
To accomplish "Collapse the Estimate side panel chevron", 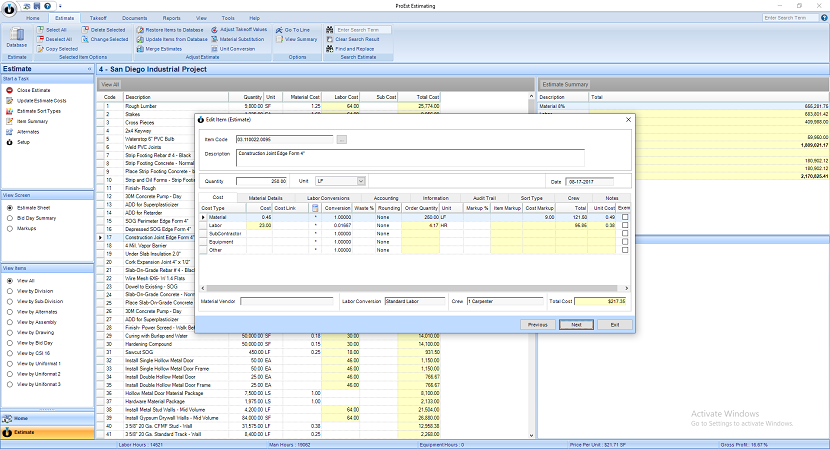I will pyautogui.click(x=89, y=69).
